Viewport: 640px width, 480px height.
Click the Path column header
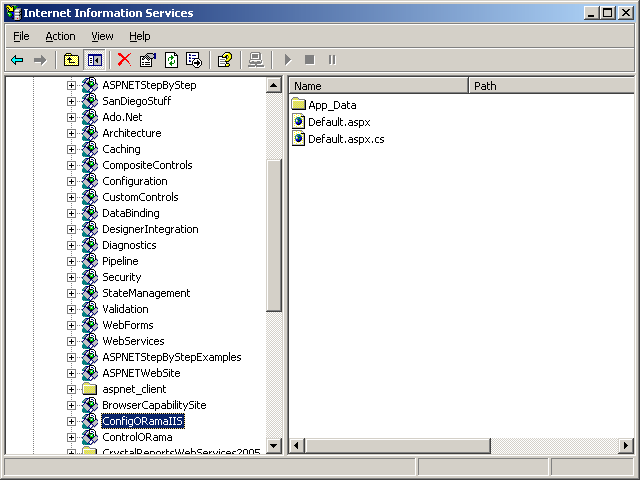[x=550, y=86]
